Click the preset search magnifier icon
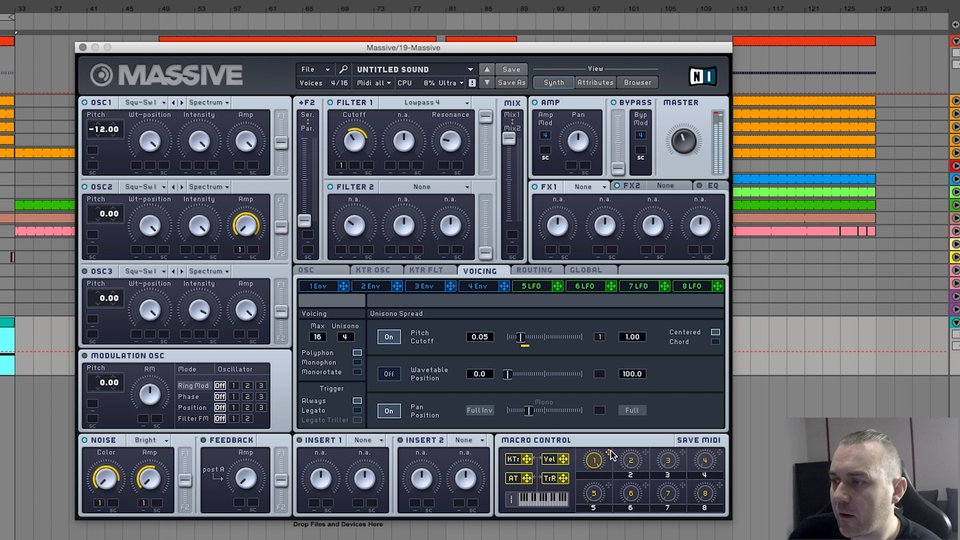The height and width of the screenshot is (540, 960). (x=343, y=69)
